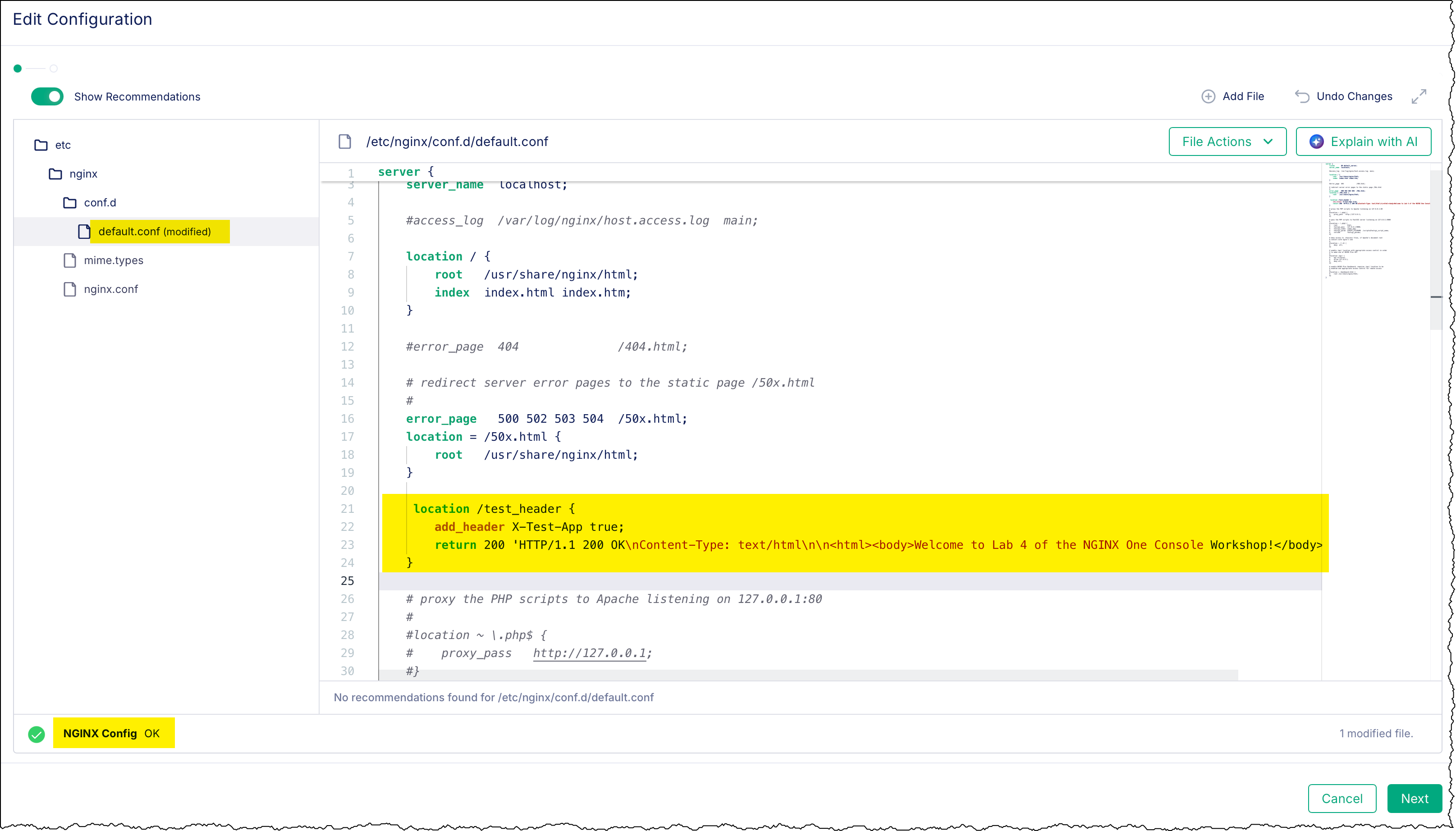Click the Add File plus icon
This screenshot has height=831, width=1456.
[1208, 96]
